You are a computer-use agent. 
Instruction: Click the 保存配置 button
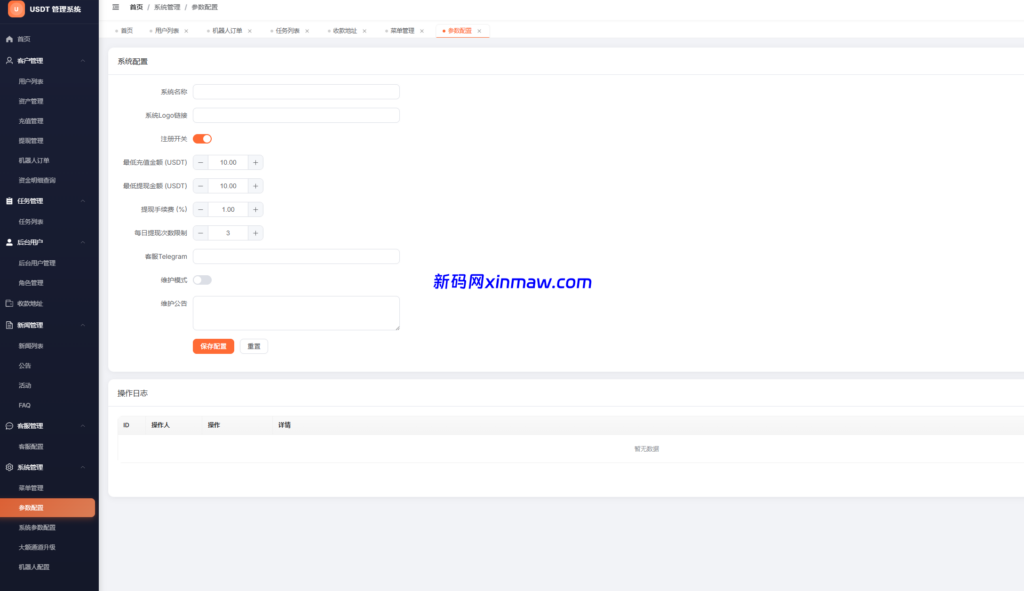213,345
